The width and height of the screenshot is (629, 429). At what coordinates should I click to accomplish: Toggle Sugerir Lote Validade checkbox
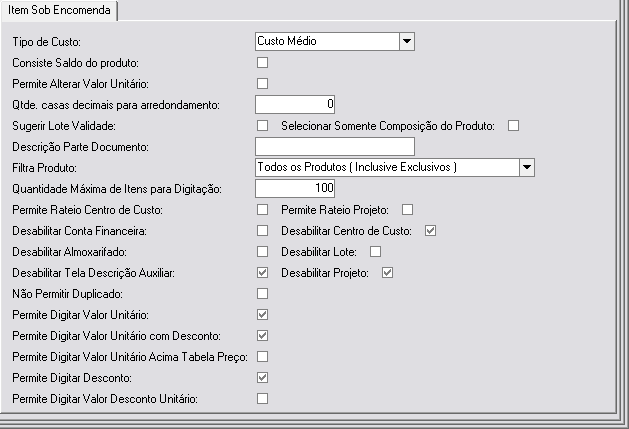coord(262,126)
